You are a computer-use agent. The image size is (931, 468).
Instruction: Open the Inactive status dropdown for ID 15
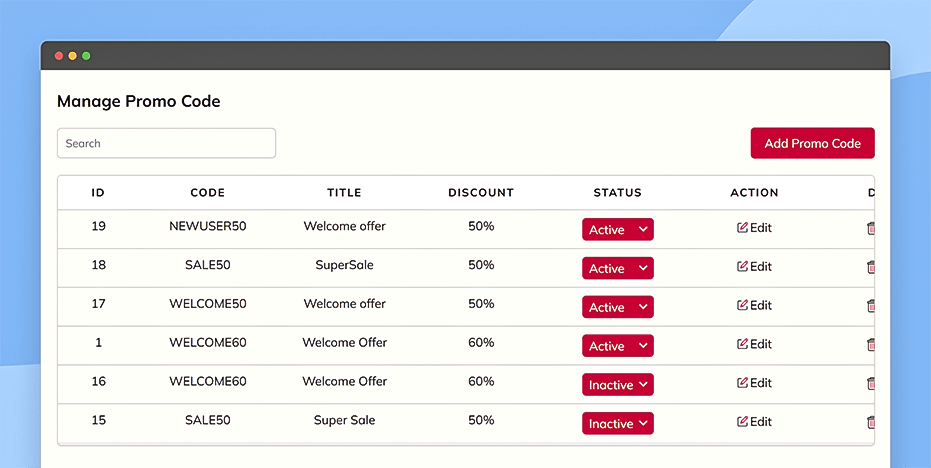pyautogui.click(x=618, y=423)
